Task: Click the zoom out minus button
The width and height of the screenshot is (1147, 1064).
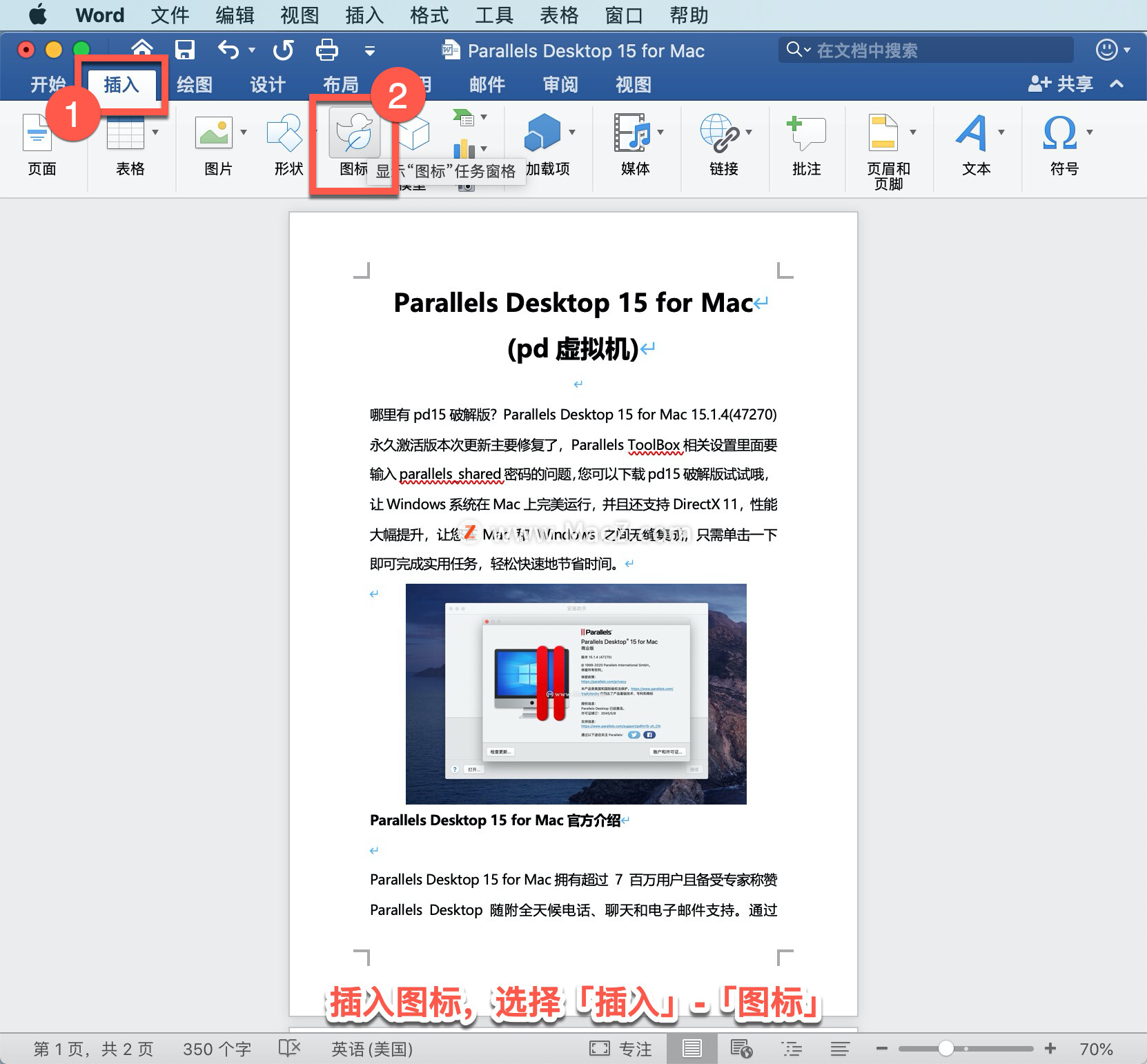Action: 881,1049
